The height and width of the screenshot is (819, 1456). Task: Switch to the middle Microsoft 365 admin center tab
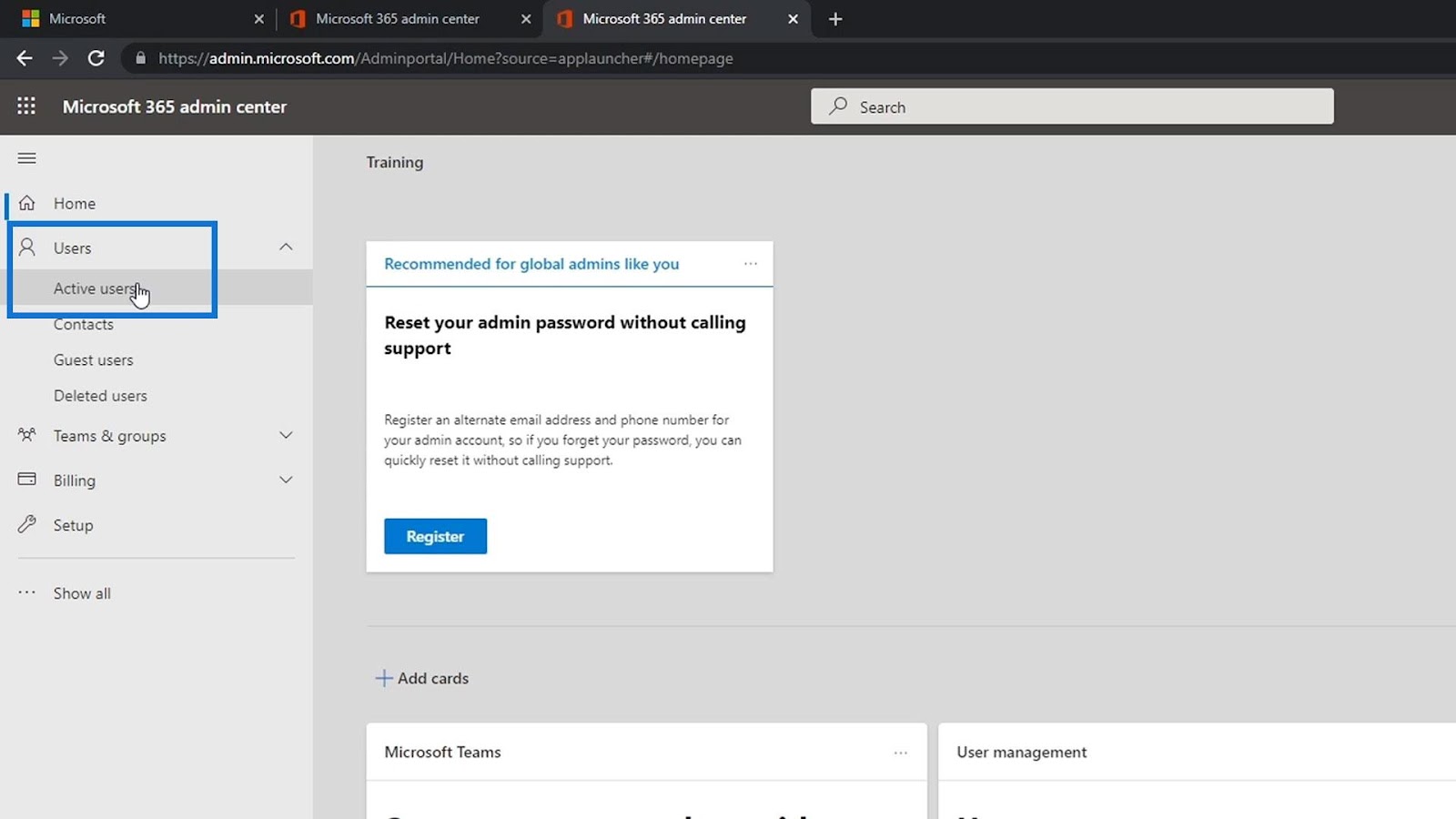coord(409,19)
